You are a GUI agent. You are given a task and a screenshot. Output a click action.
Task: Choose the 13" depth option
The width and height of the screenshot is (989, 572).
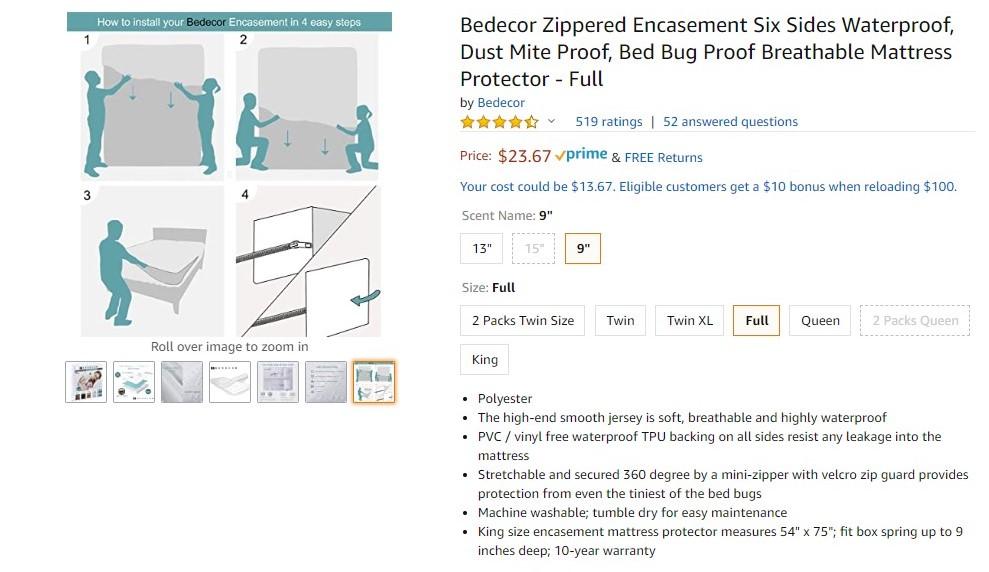(482, 249)
